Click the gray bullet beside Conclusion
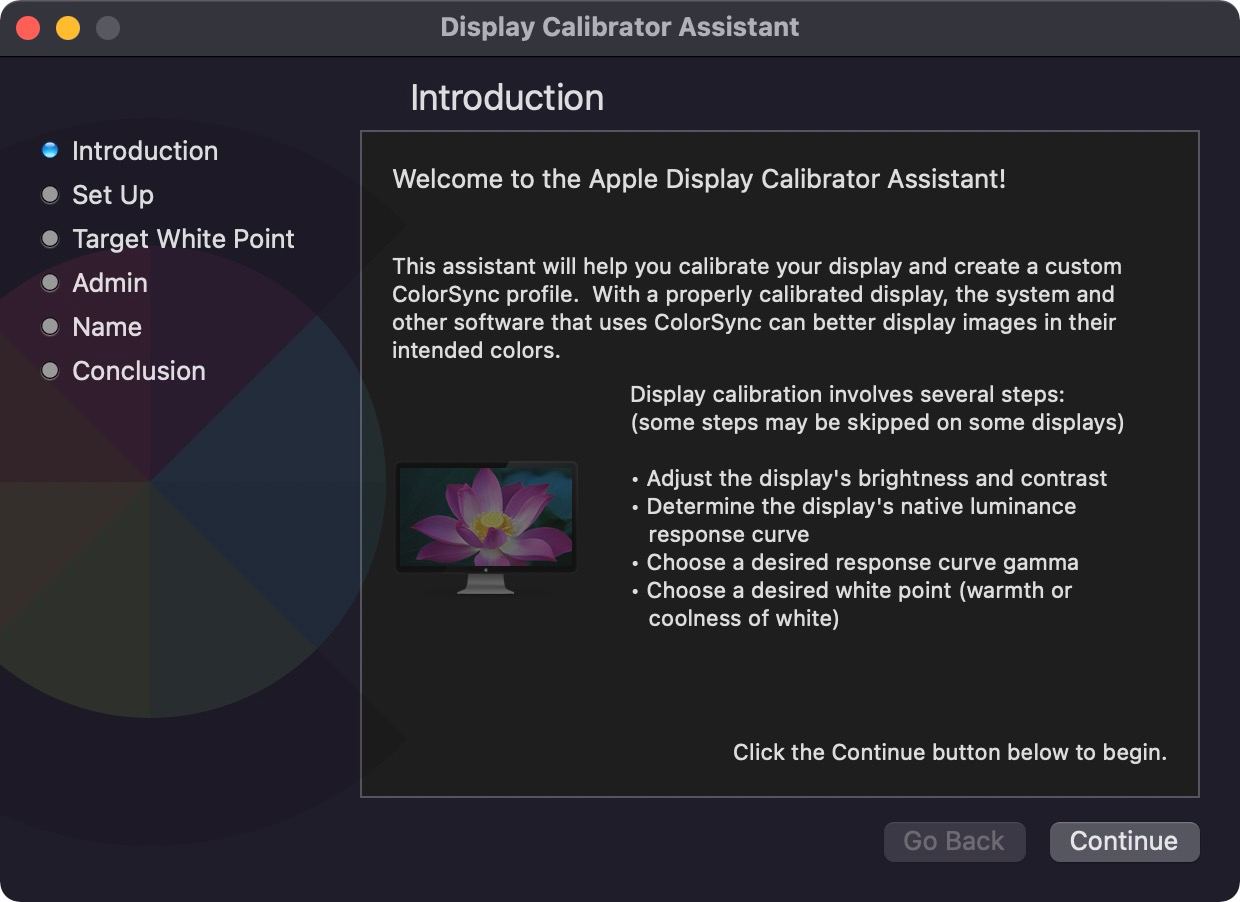This screenshot has height=902, width=1240. (x=50, y=371)
